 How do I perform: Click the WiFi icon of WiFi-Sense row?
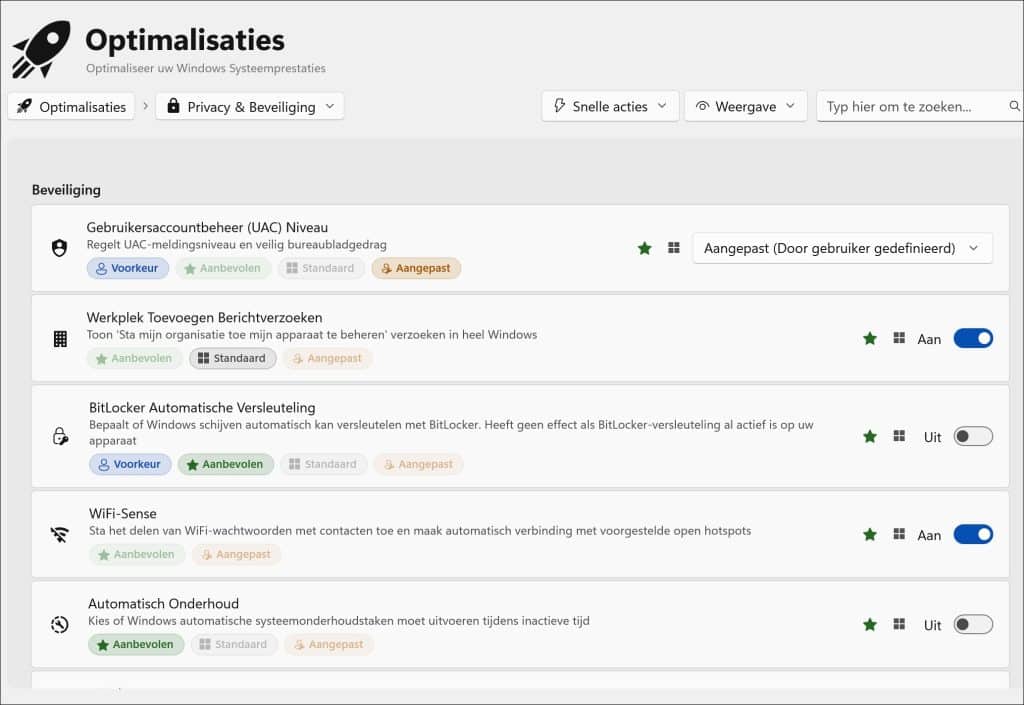point(59,535)
